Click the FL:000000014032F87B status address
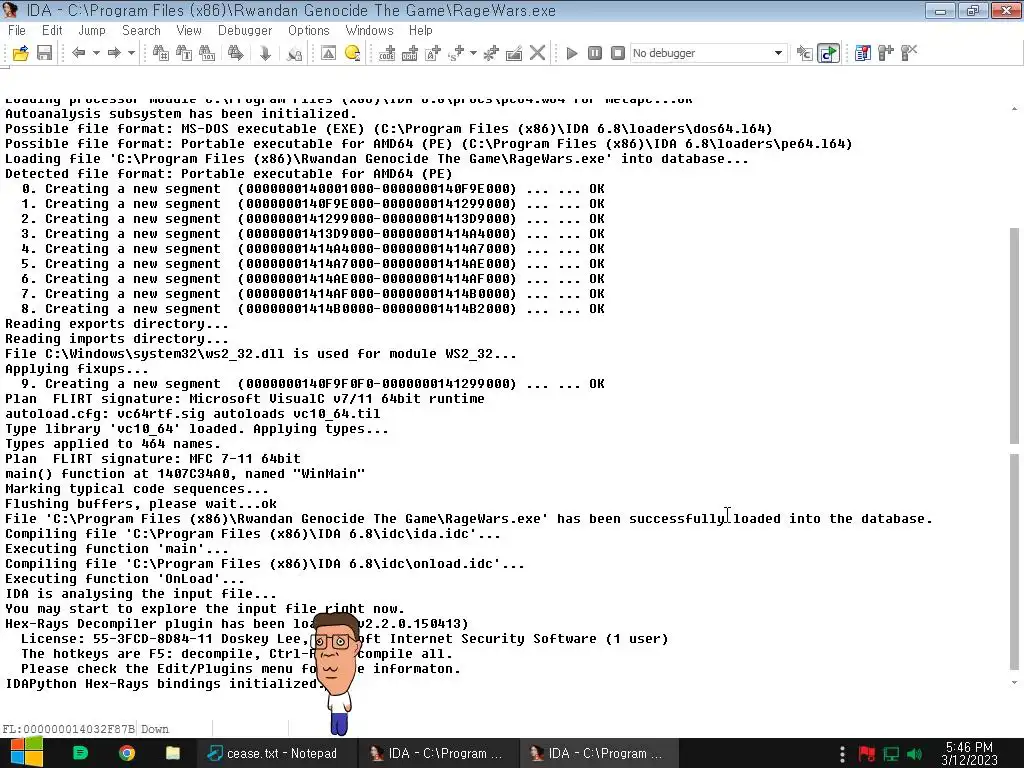This screenshot has height=768, width=1024. (x=69, y=729)
